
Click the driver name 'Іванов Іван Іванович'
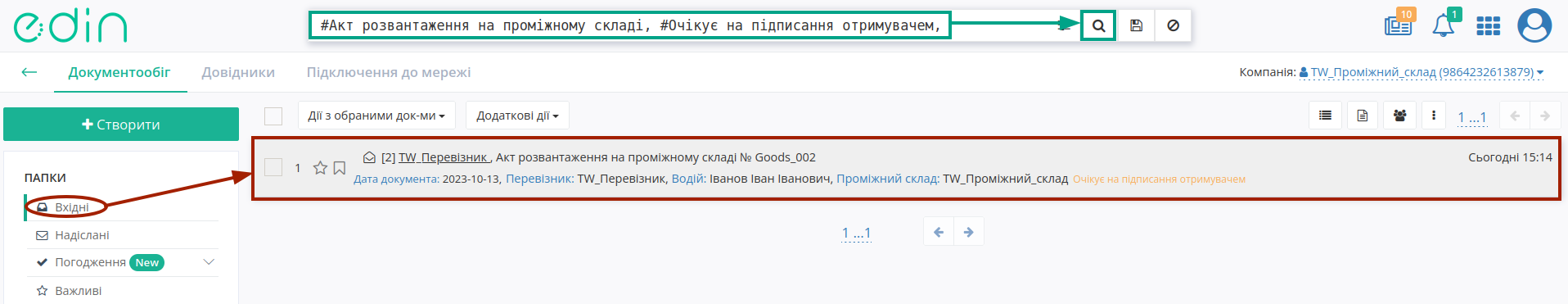tap(768, 179)
